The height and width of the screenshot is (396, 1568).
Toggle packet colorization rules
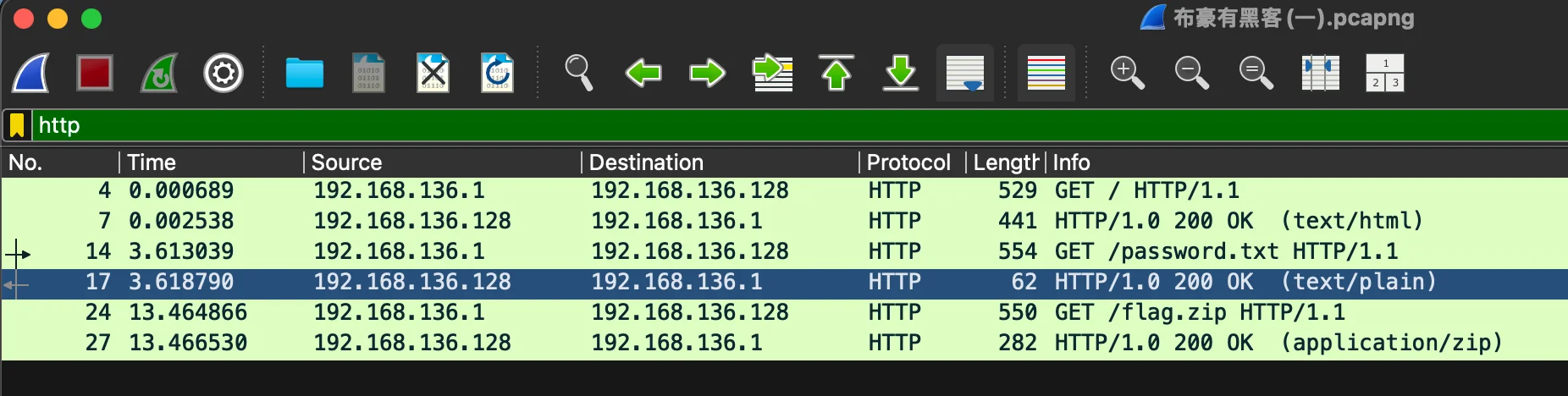click(x=1046, y=73)
